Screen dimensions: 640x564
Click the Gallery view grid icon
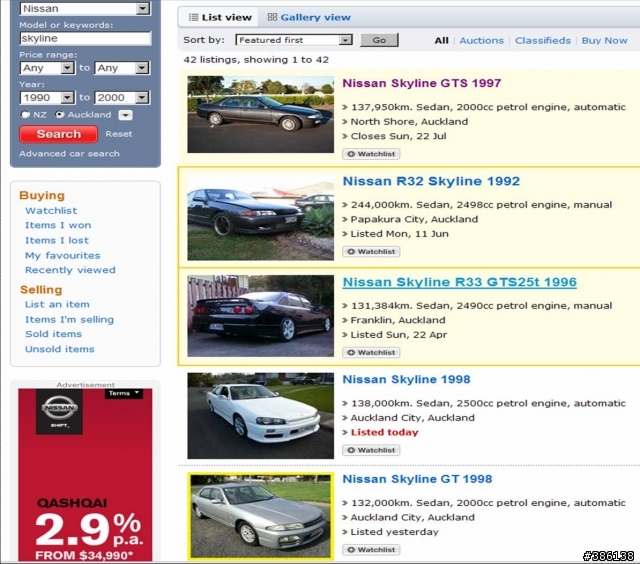(272, 17)
